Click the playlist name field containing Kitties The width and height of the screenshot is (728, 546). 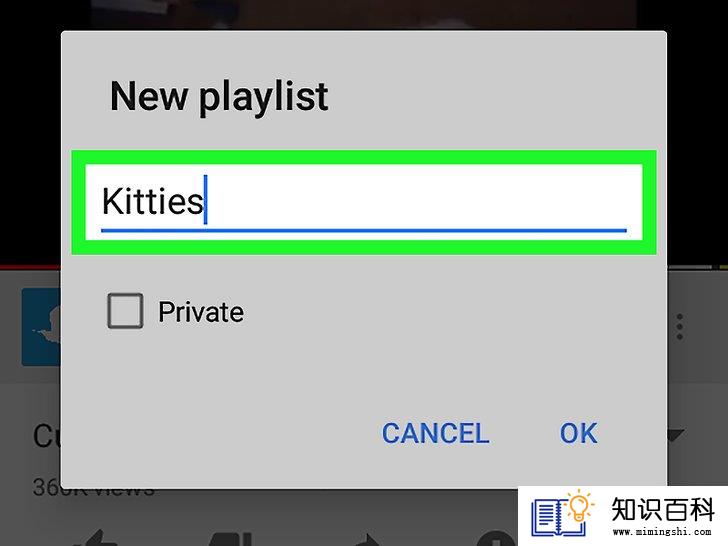[x=364, y=202]
